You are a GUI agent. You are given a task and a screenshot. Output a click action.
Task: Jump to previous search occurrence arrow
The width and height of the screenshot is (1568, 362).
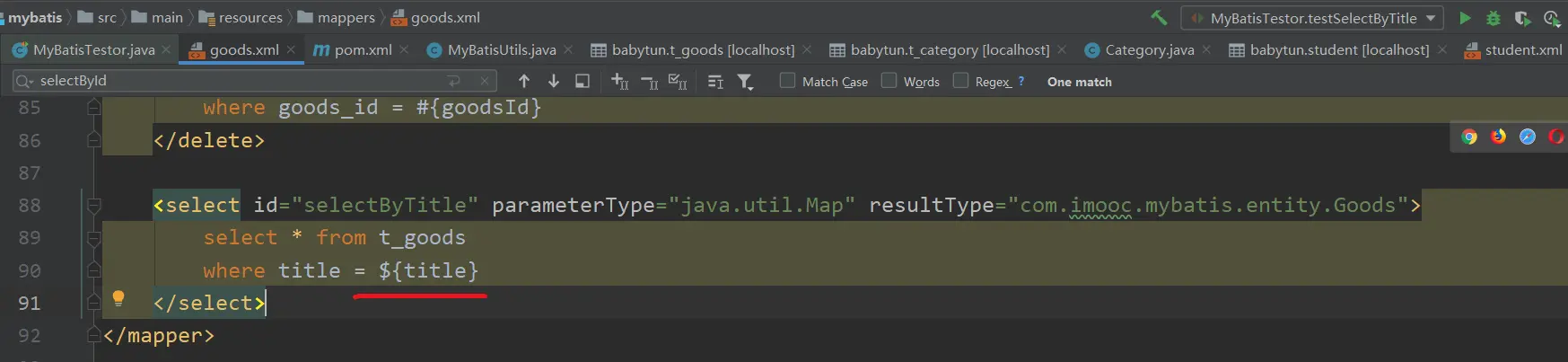pos(524,82)
